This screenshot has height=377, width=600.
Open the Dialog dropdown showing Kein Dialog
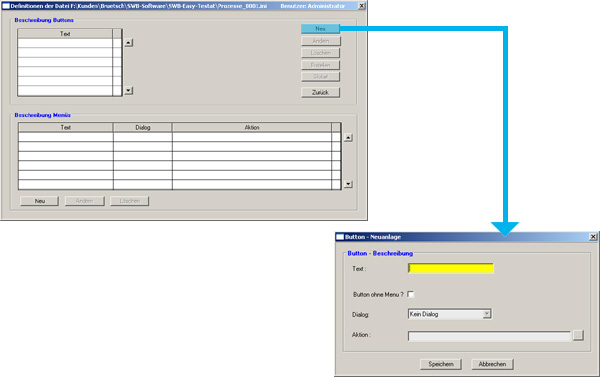450,314
